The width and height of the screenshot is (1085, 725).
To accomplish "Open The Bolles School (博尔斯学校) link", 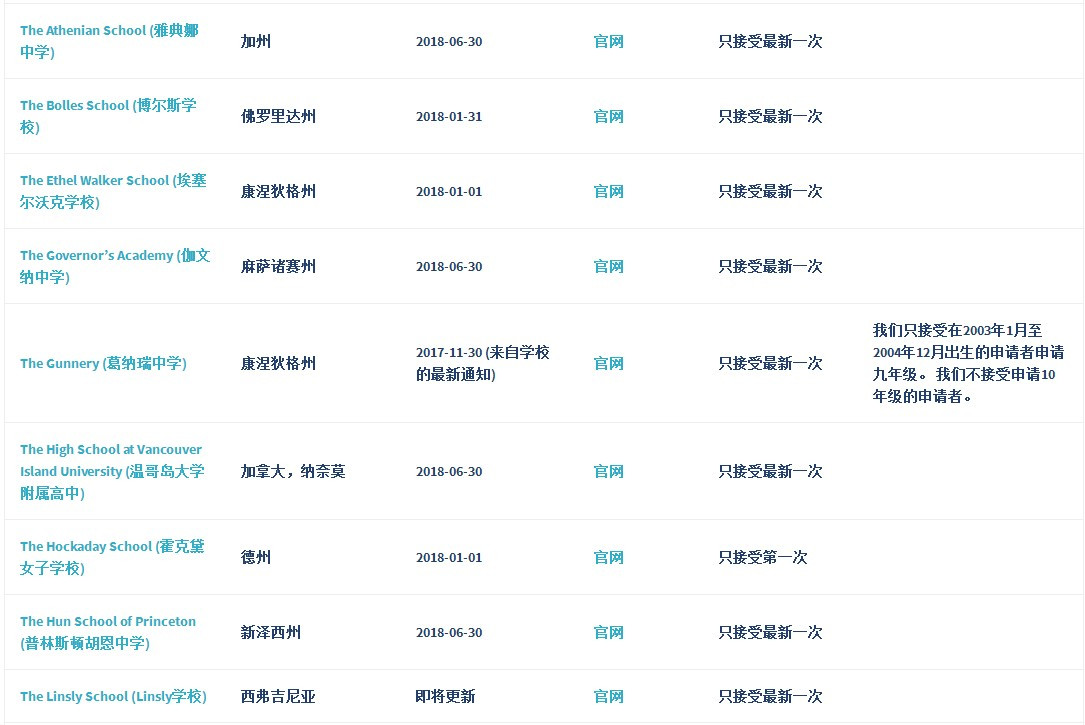I will point(108,116).
